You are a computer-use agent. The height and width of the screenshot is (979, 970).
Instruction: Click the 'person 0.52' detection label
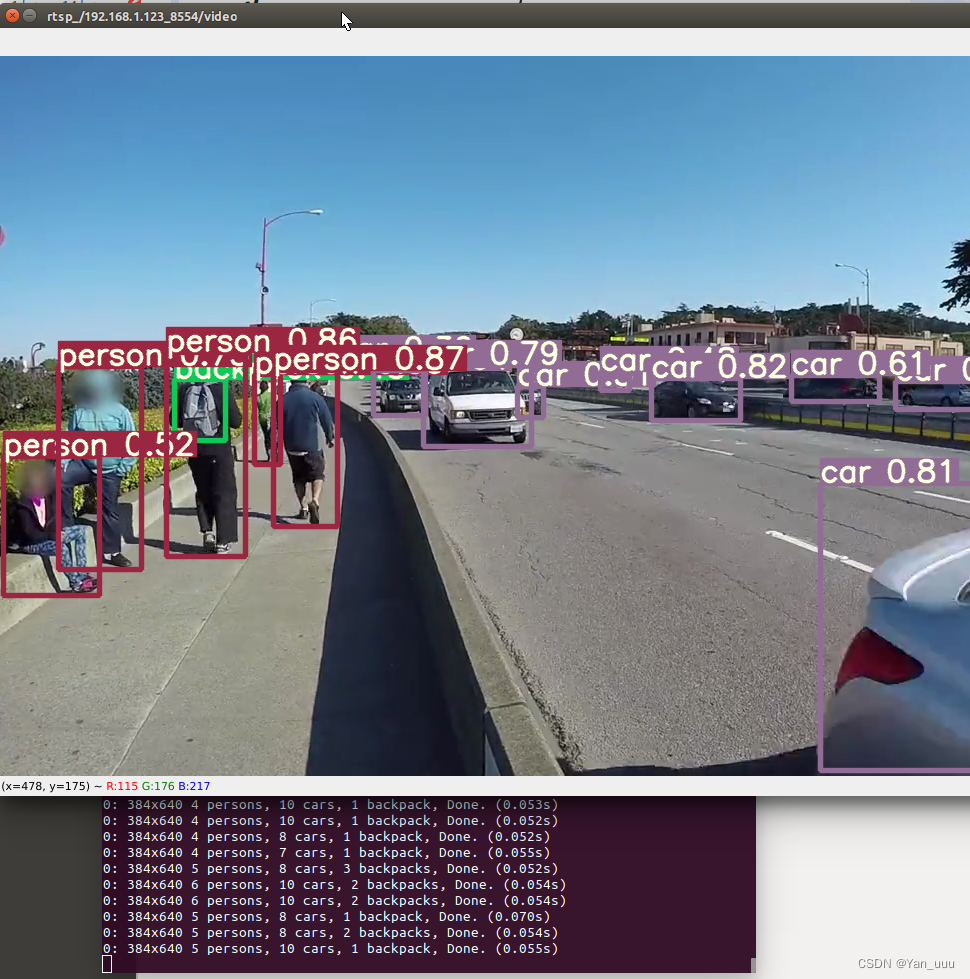[x=99, y=445]
